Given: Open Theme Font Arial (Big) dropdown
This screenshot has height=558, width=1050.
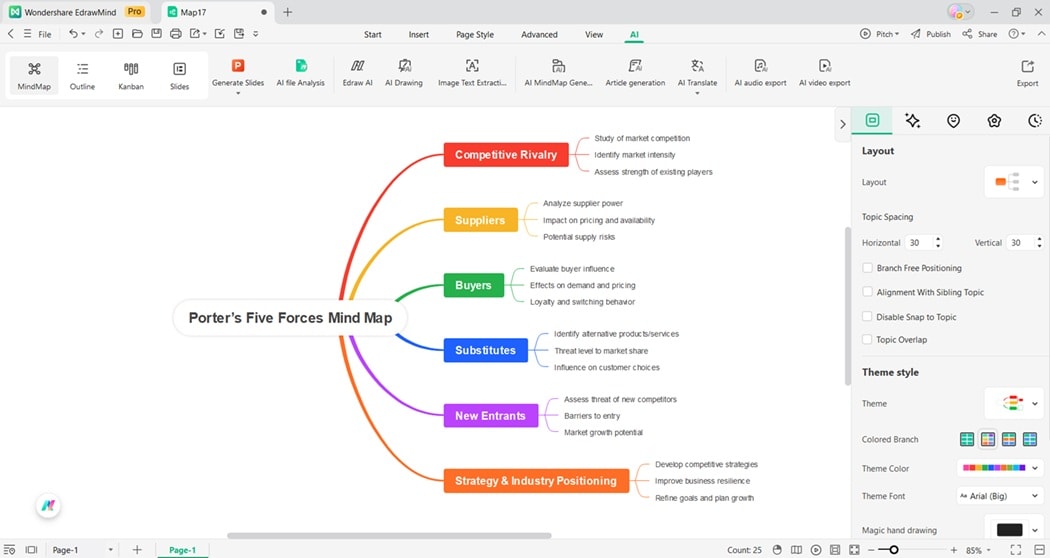Looking at the screenshot, I should coord(1000,496).
